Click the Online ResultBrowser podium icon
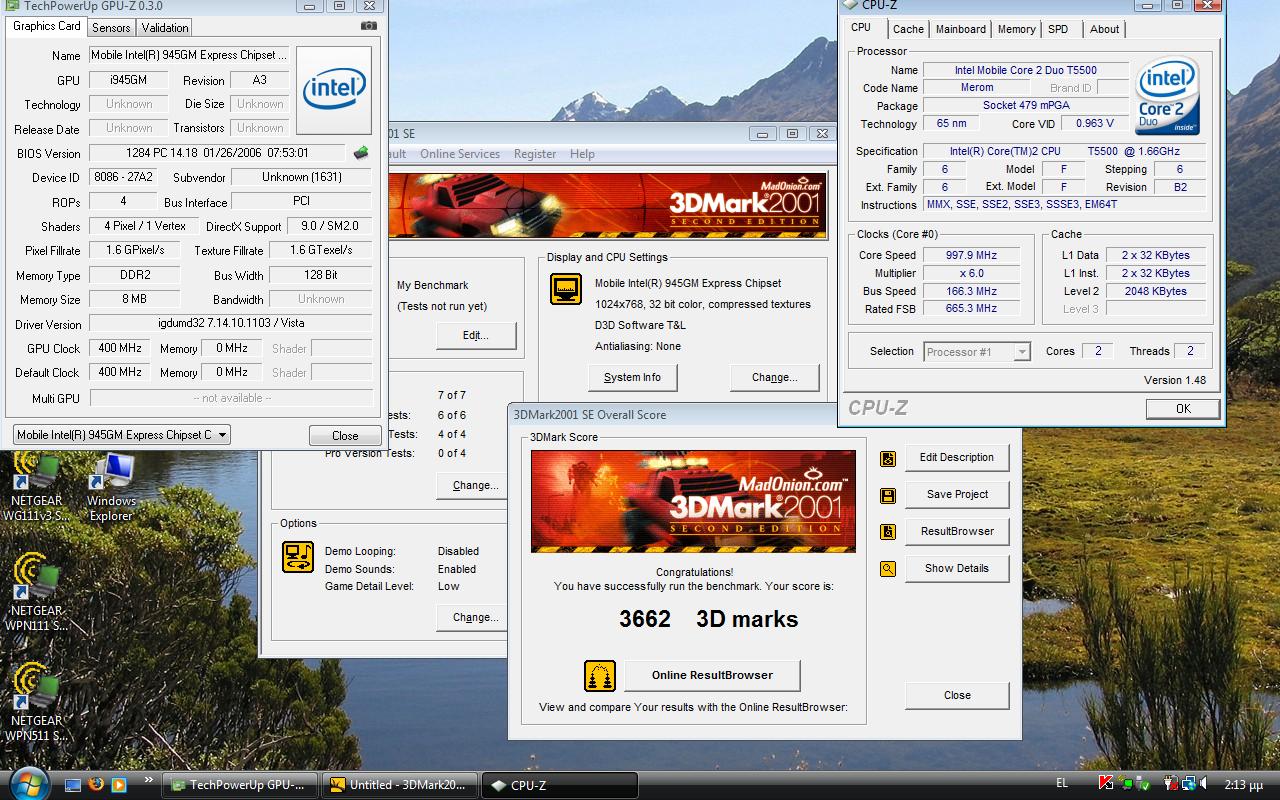1280x800 pixels. pos(600,676)
